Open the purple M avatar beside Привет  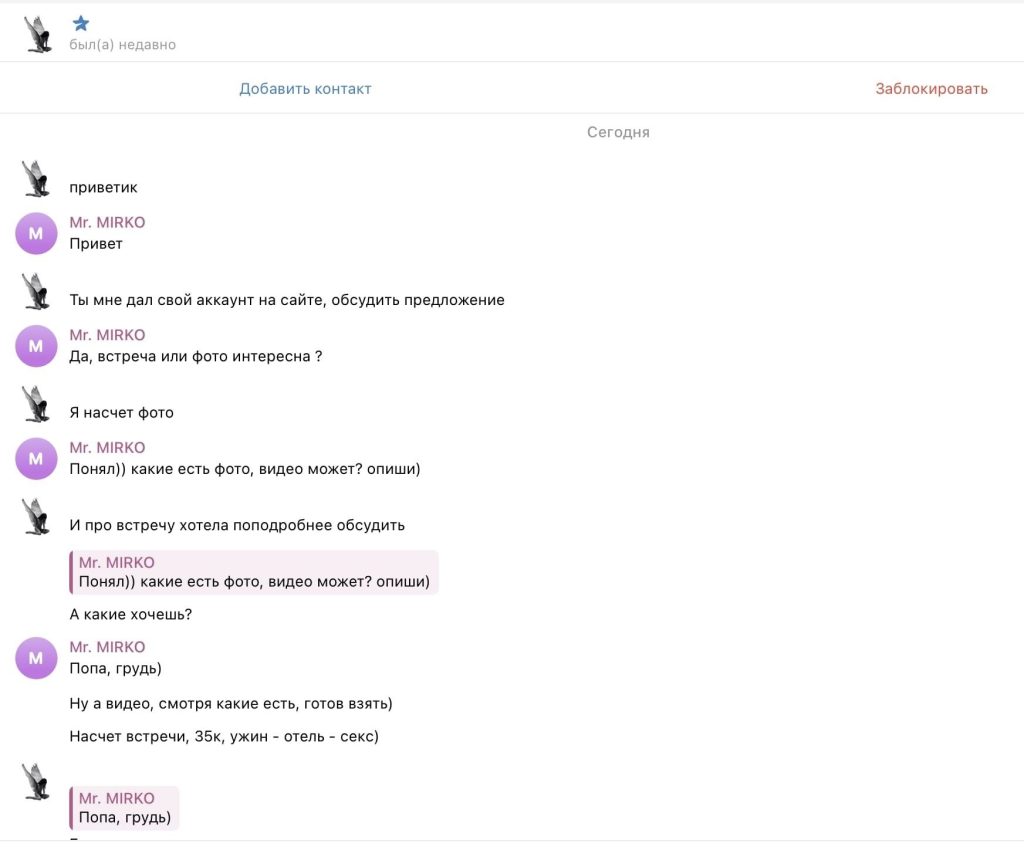pos(37,233)
